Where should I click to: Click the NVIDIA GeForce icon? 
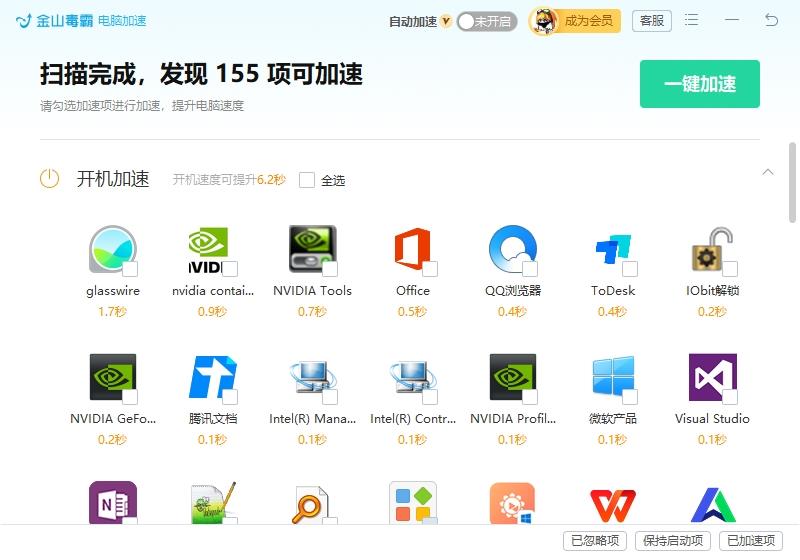tap(113, 377)
